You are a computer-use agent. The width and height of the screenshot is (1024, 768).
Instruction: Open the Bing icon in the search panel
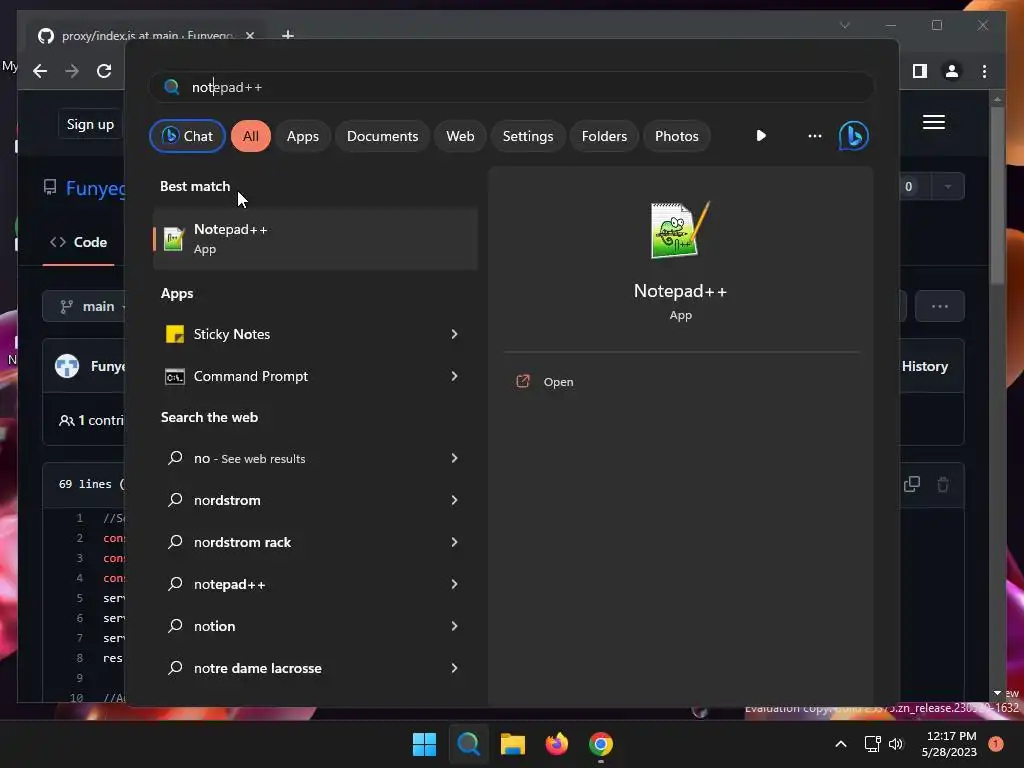coord(854,136)
